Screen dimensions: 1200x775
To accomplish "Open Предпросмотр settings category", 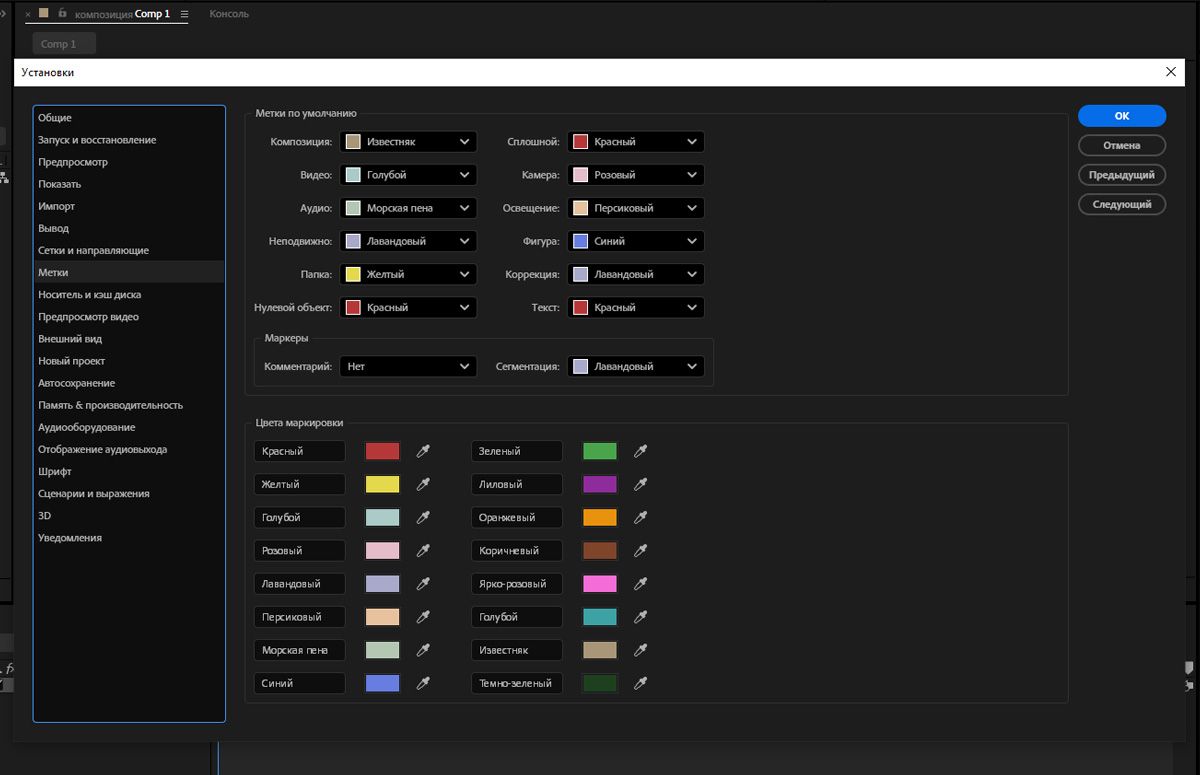I will tap(129, 162).
